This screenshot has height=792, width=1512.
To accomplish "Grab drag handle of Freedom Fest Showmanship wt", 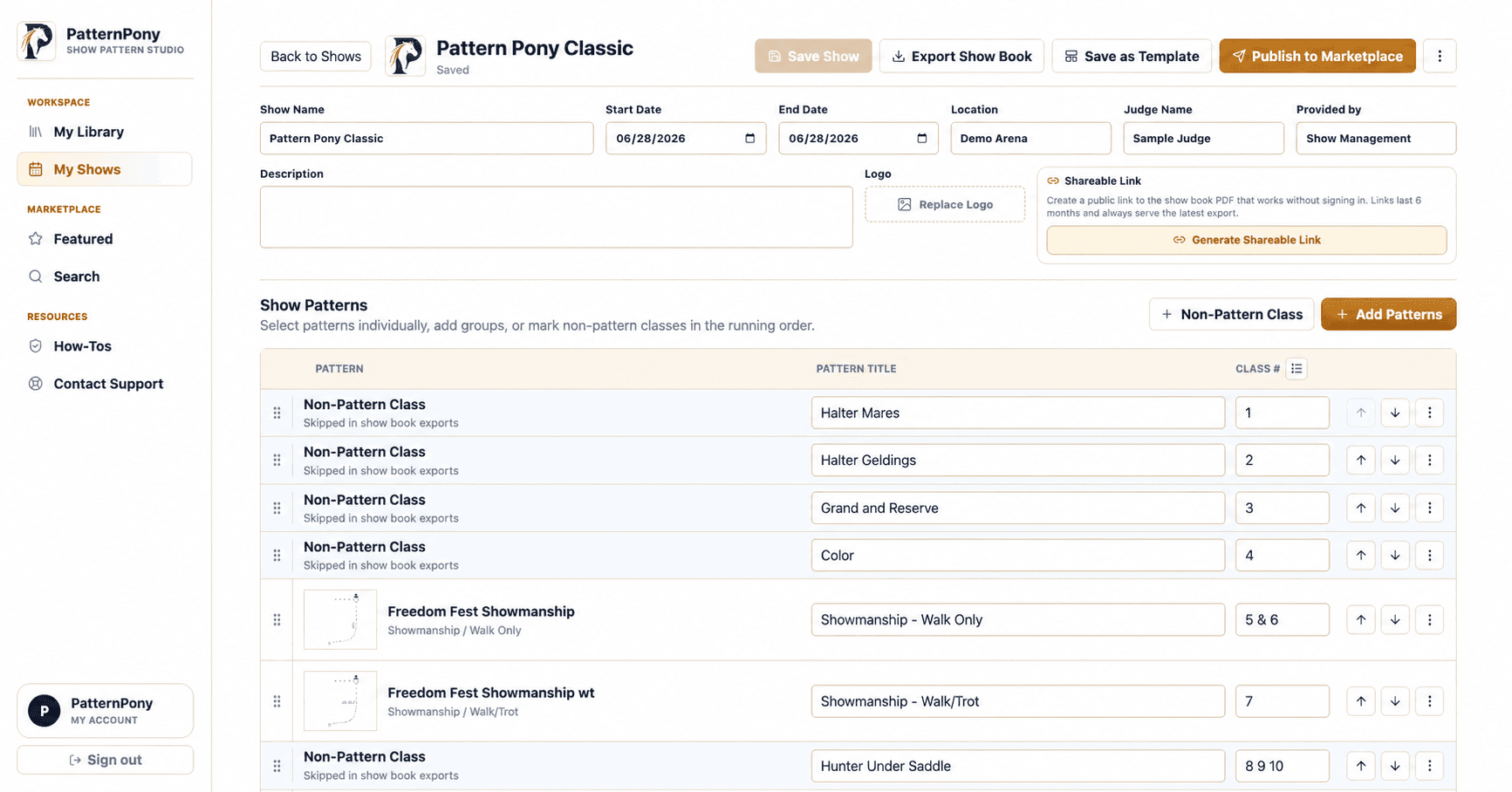I will [277, 701].
